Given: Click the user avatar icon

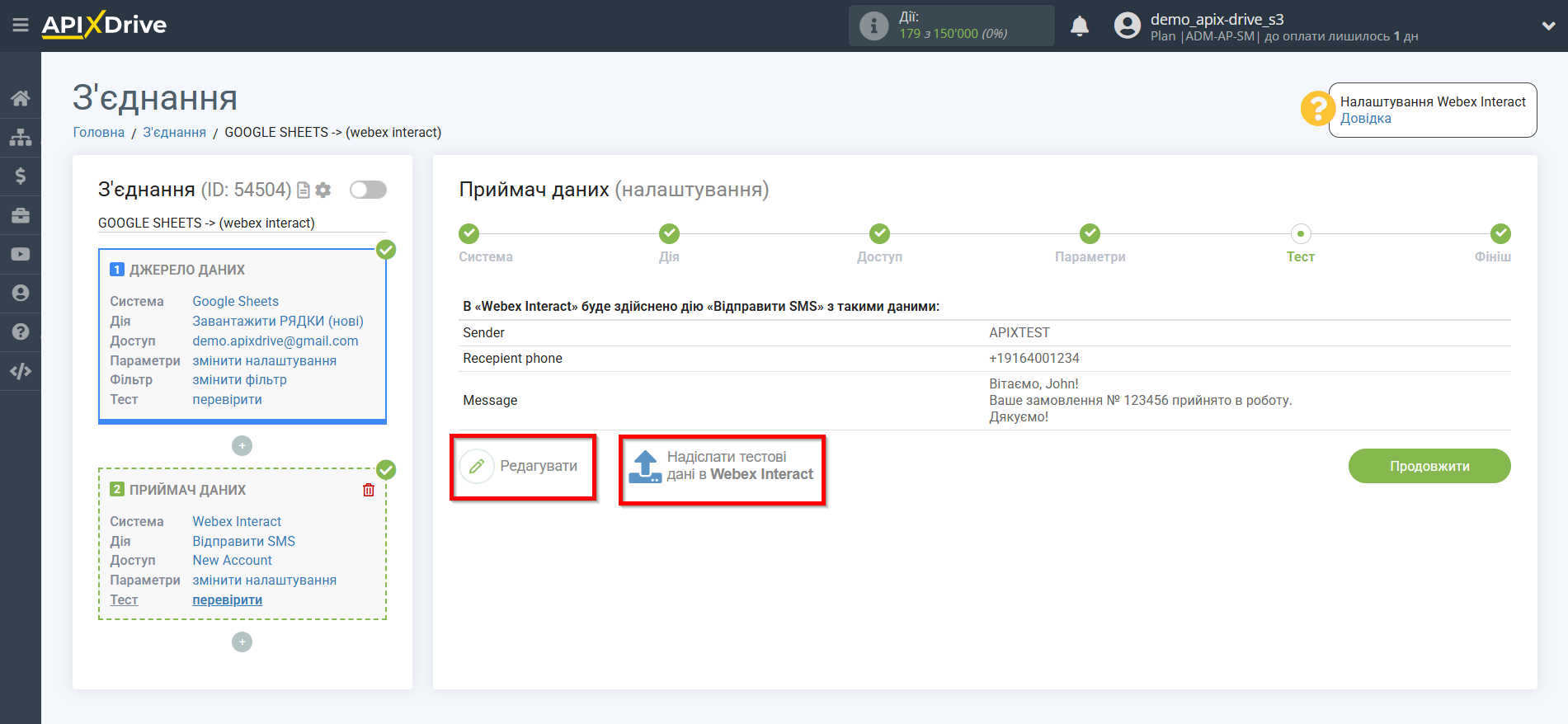Looking at the screenshot, I should pos(1127,26).
